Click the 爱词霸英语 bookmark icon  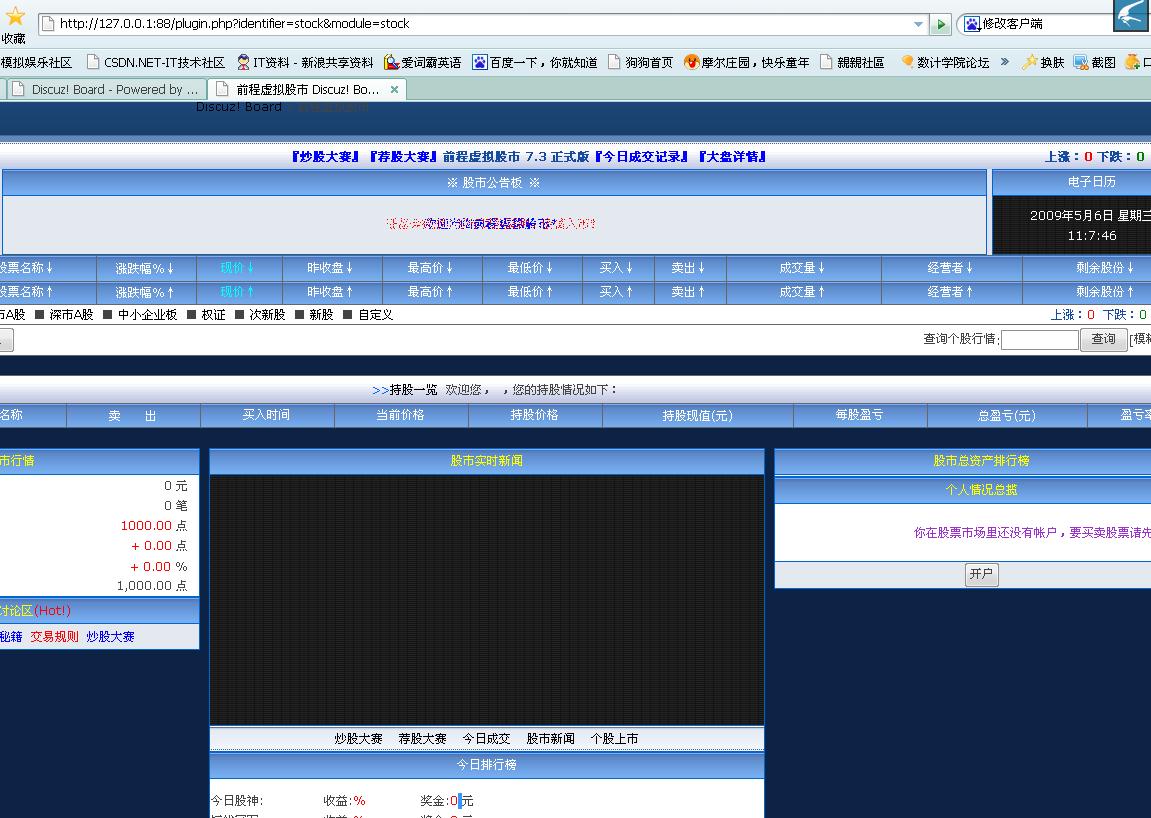(x=392, y=62)
